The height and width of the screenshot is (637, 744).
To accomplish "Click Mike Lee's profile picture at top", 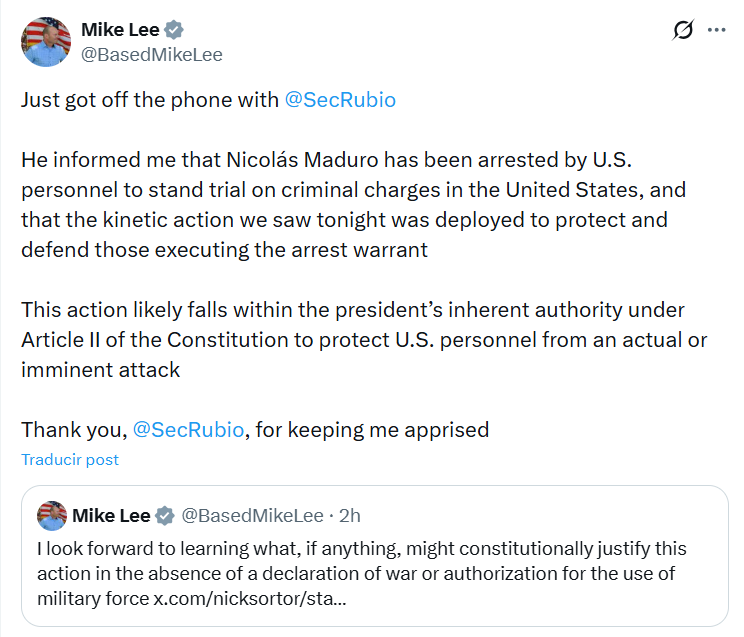I will pyautogui.click(x=46, y=42).
